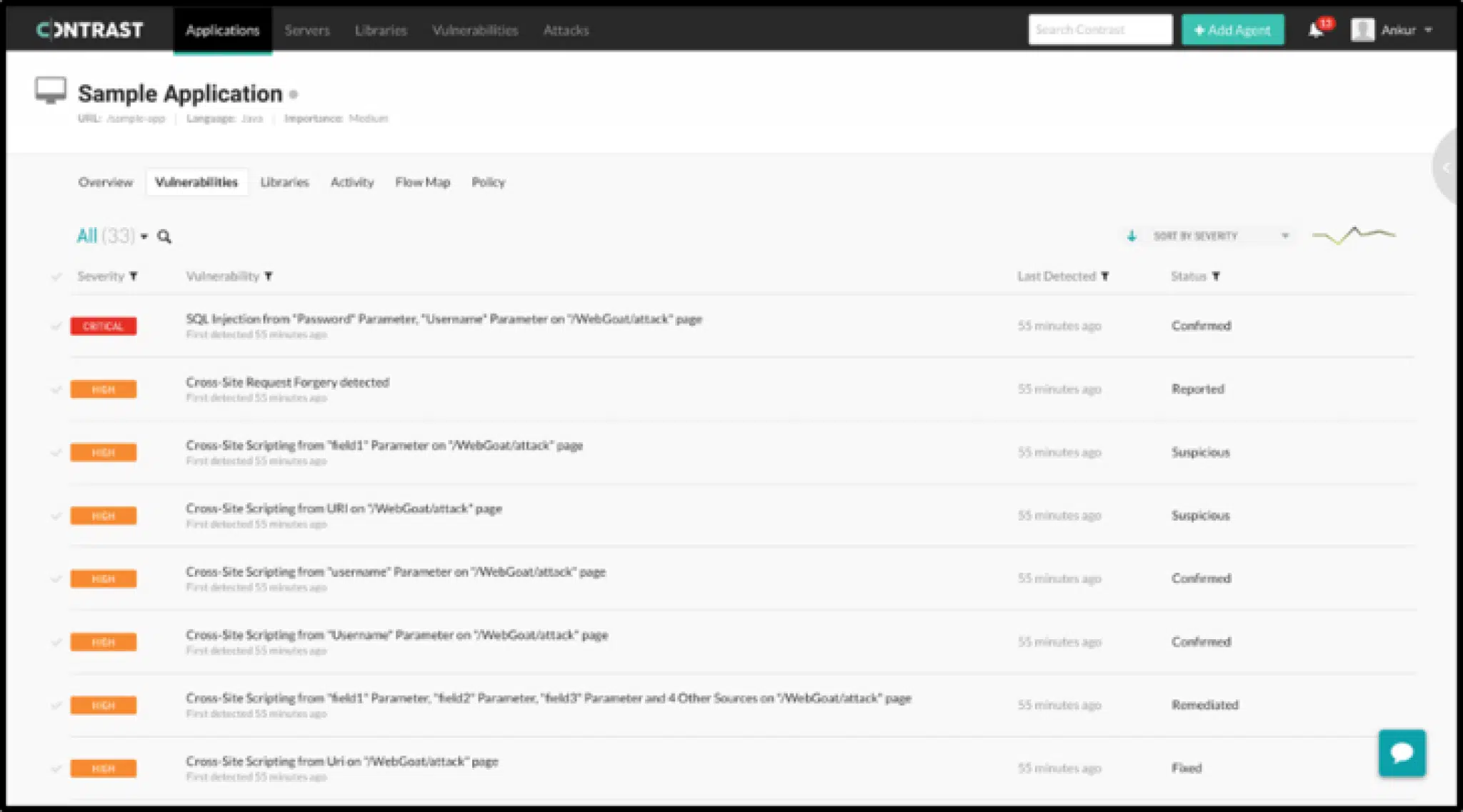Click the sort direction arrow icon
The image size is (1463, 812).
coord(1132,236)
